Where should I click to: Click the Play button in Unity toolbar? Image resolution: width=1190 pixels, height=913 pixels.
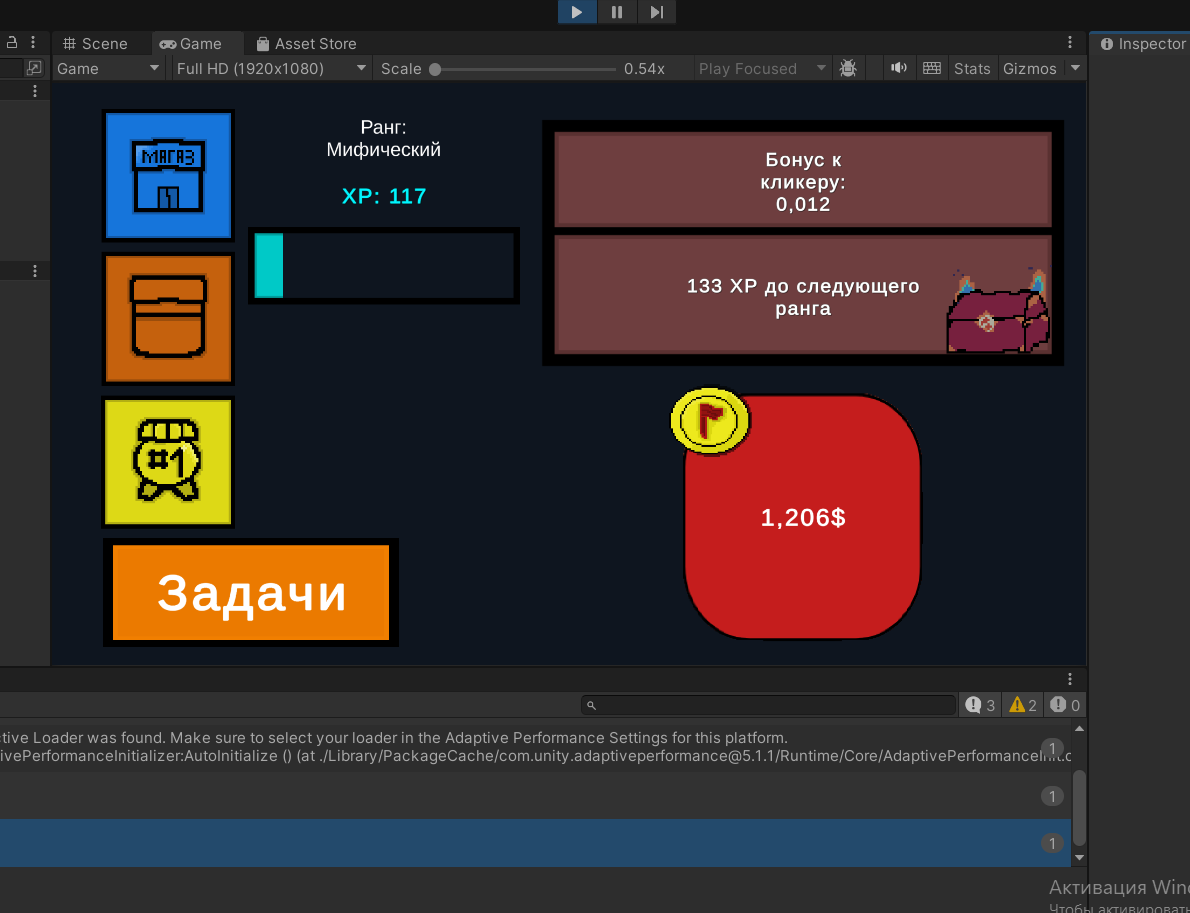click(578, 12)
